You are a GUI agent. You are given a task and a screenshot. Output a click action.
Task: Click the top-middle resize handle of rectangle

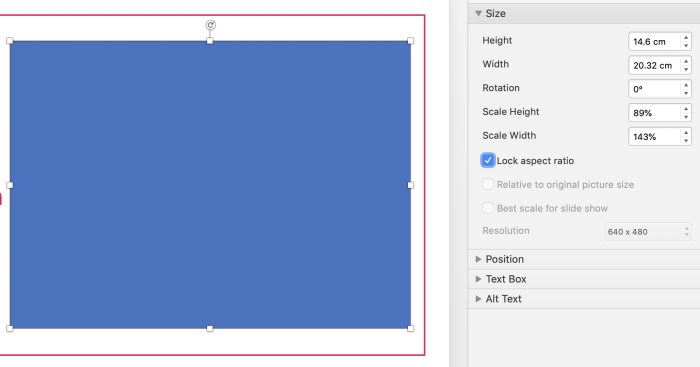(210, 41)
